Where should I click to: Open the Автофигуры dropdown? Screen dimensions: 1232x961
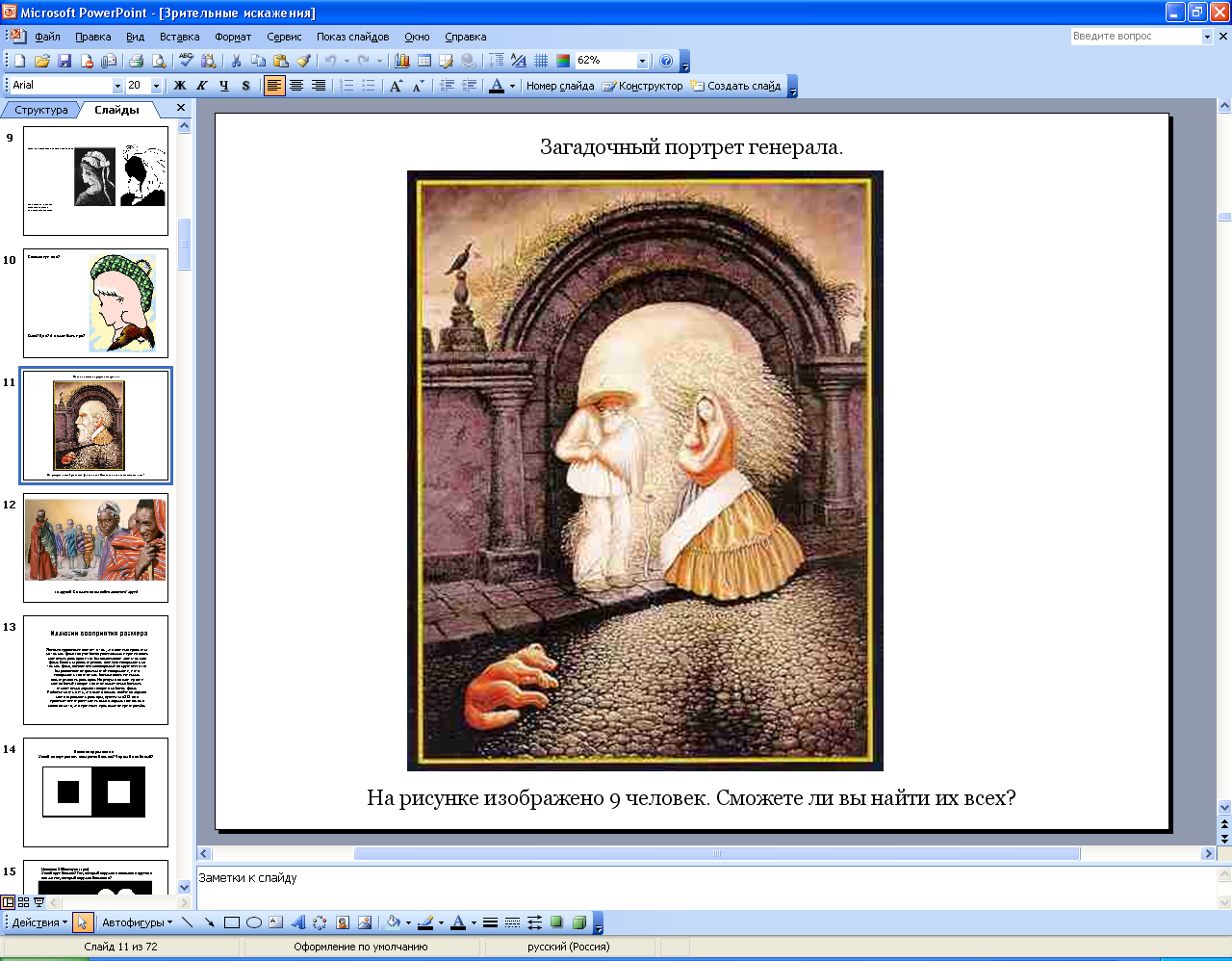138,922
